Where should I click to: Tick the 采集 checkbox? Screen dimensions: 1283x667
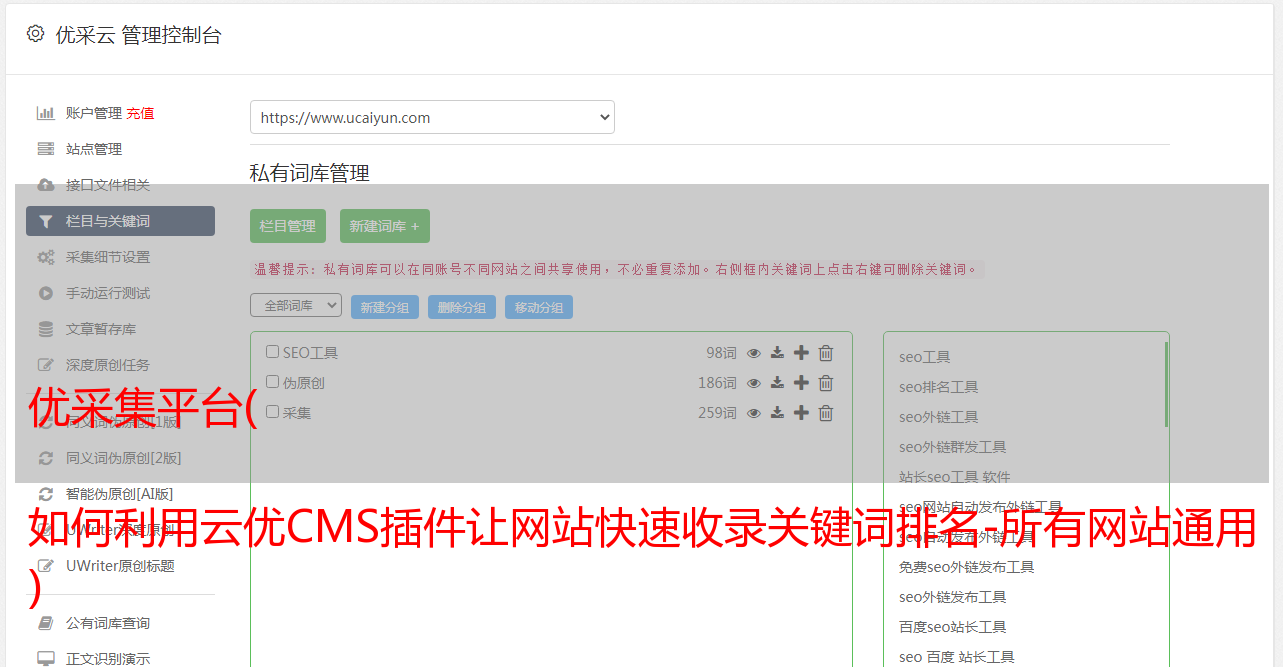(272, 412)
